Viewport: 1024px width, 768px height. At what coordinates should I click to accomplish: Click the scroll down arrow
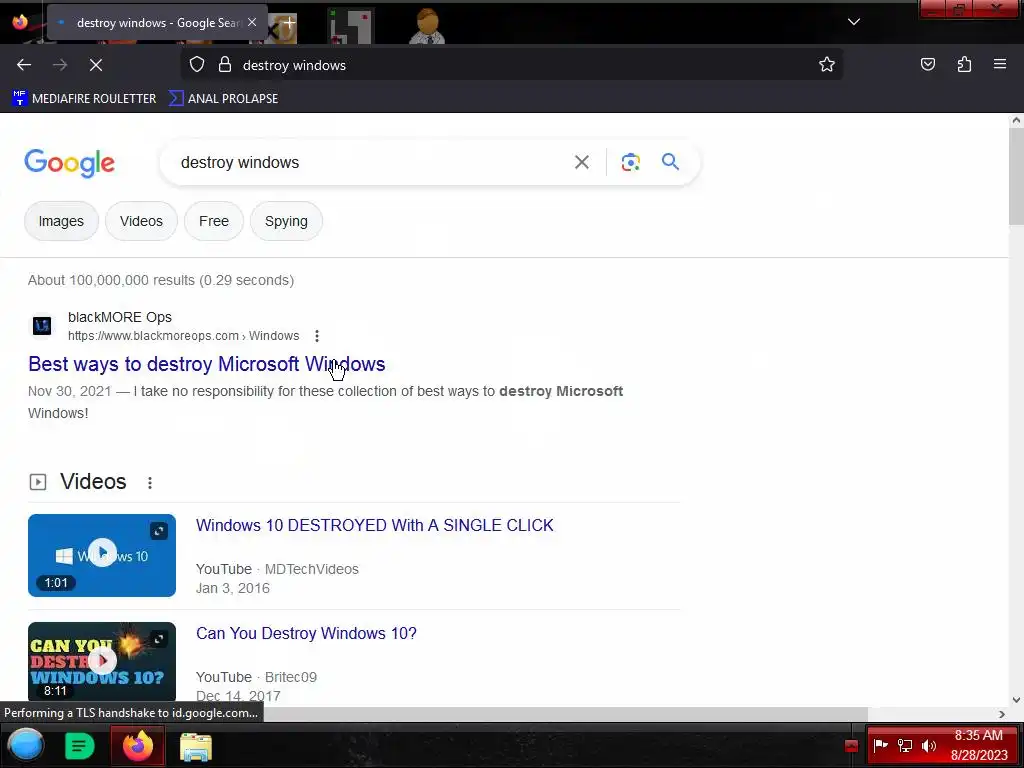point(1016,699)
